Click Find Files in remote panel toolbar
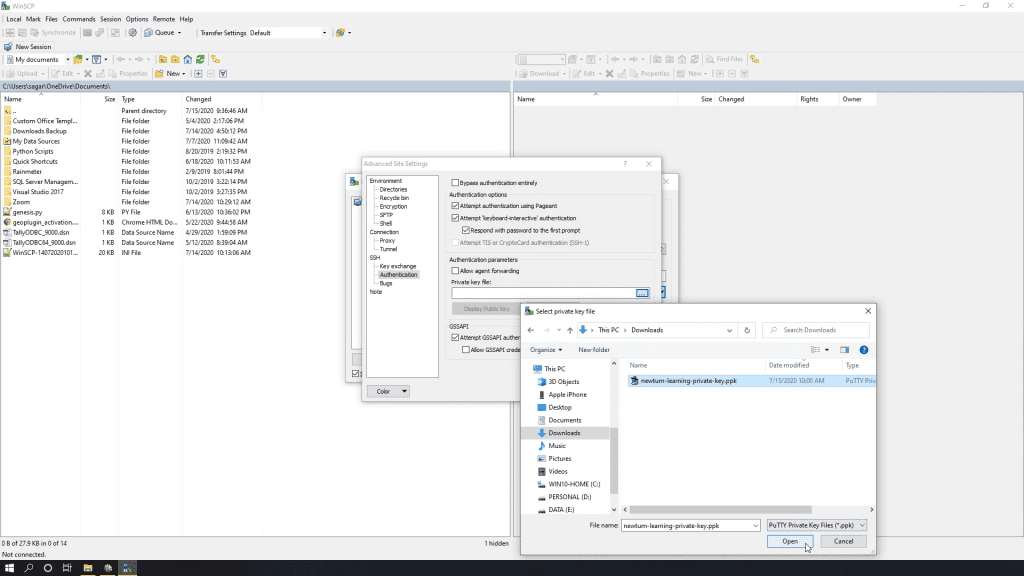This screenshot has height=576, width=1024. [x=724, y=59]
